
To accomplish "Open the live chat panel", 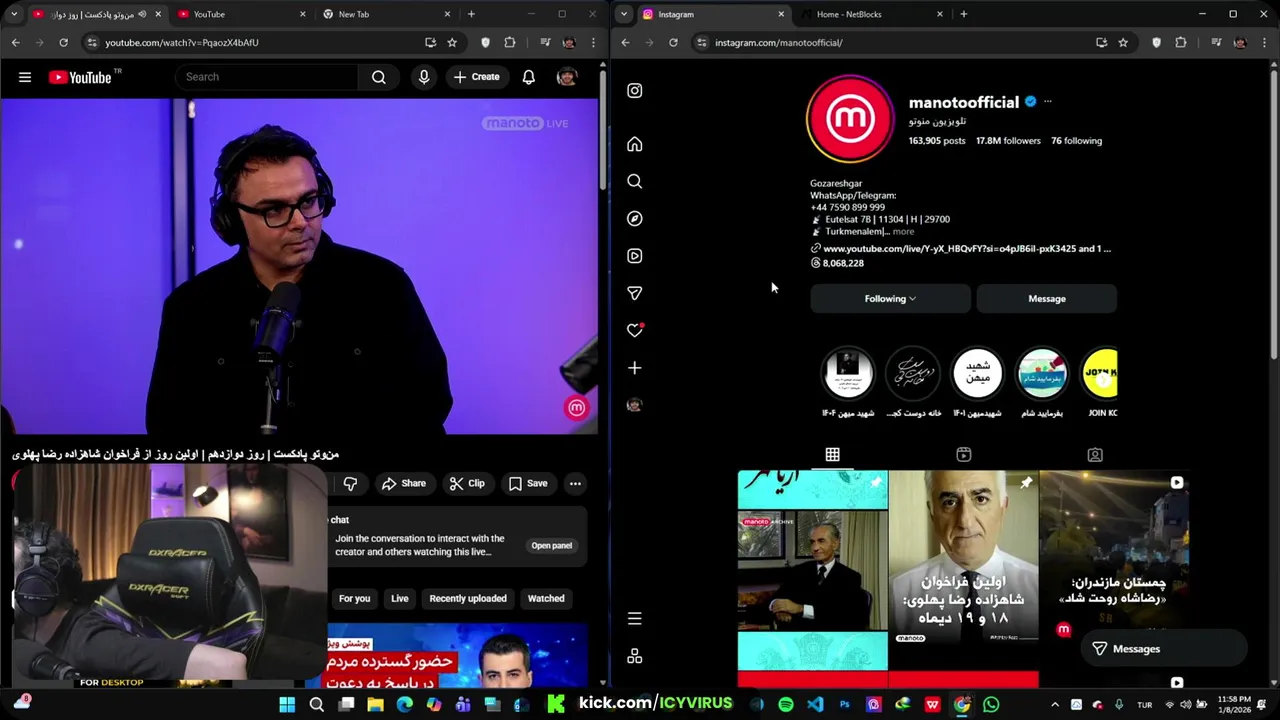I will tap(551, 546).
